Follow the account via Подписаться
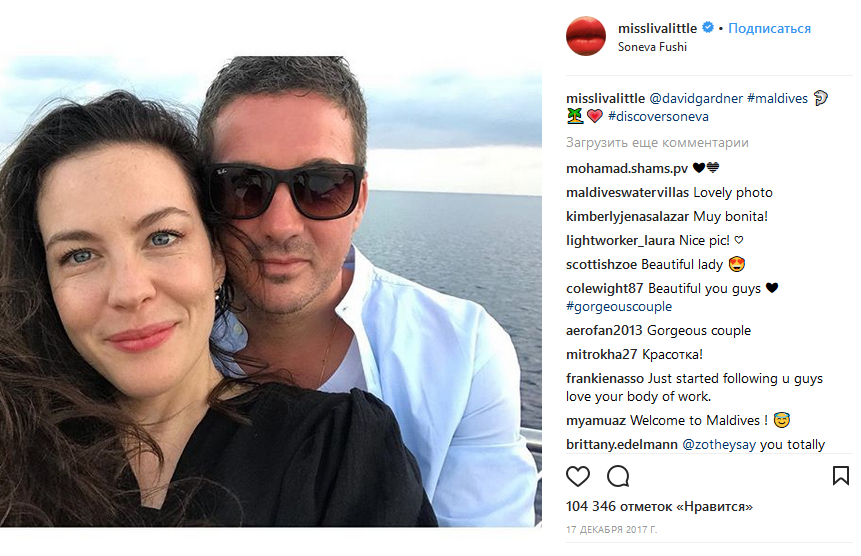This screenshot has width=861, height=556. click(x=769, y=29)
